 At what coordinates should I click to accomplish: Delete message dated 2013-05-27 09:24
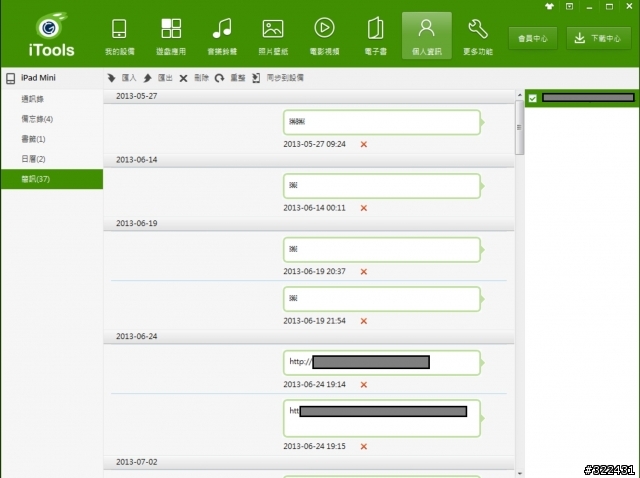point(364,145)
